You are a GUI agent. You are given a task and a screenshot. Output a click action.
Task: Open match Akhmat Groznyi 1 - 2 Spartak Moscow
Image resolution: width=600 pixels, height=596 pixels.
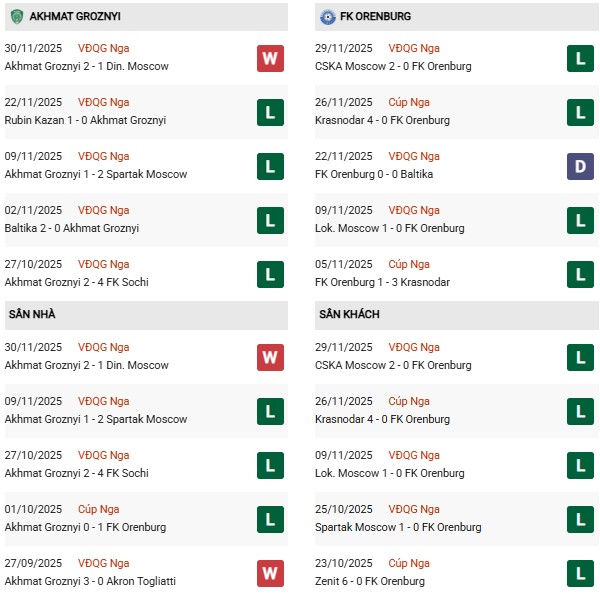click(x=96, y=174)
